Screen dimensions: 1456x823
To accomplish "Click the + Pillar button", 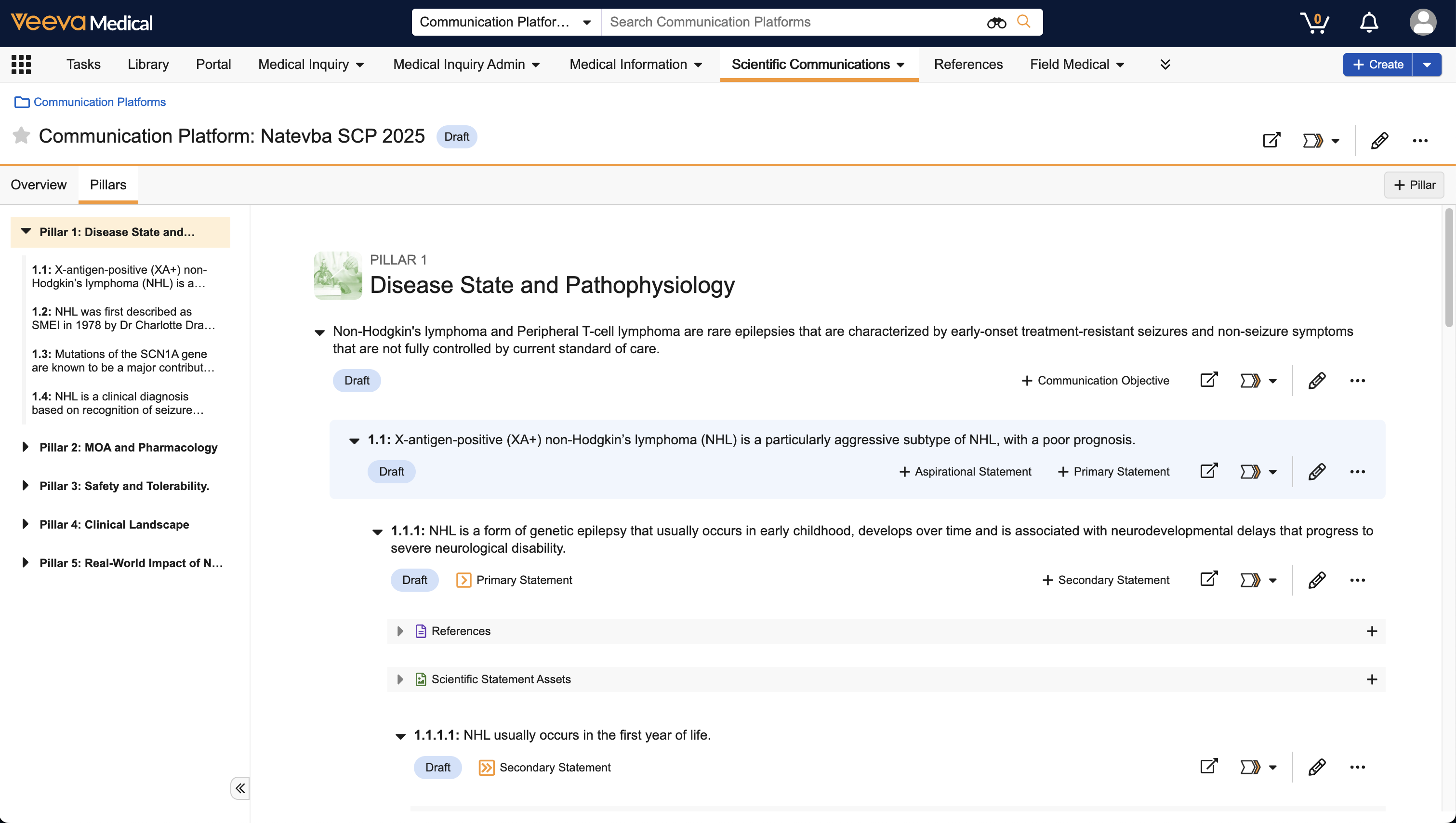I will (x=1414, y=185).
